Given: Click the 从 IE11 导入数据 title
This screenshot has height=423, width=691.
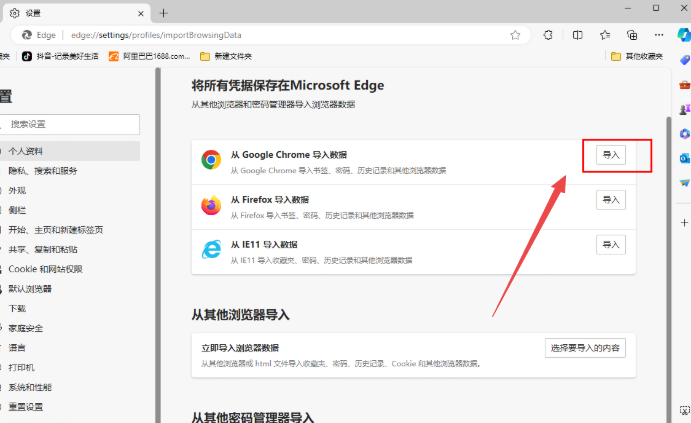Looking at the screenshot, I should [x=264, y=245].
